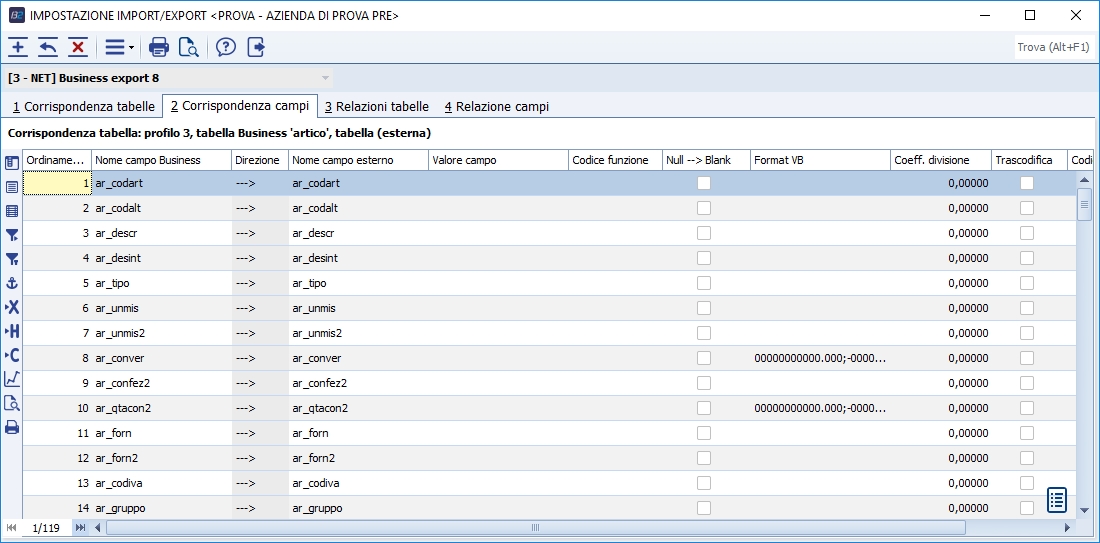
Task: Switch to Corrispondenza tabelle tab
Action: tap(84, 107)
